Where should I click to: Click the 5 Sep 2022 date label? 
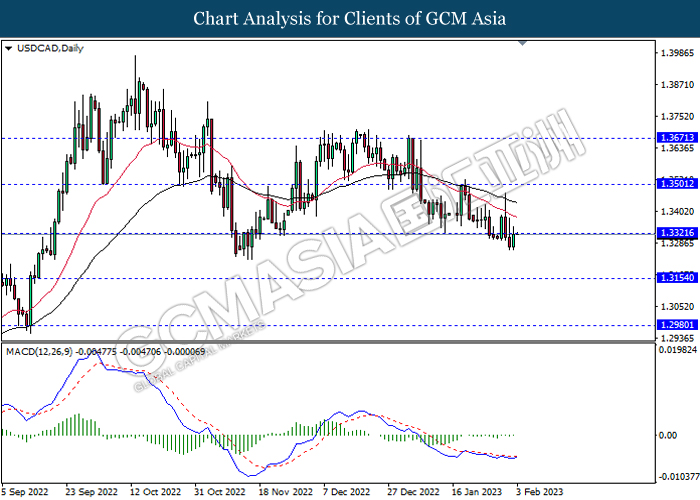(25, 492)
